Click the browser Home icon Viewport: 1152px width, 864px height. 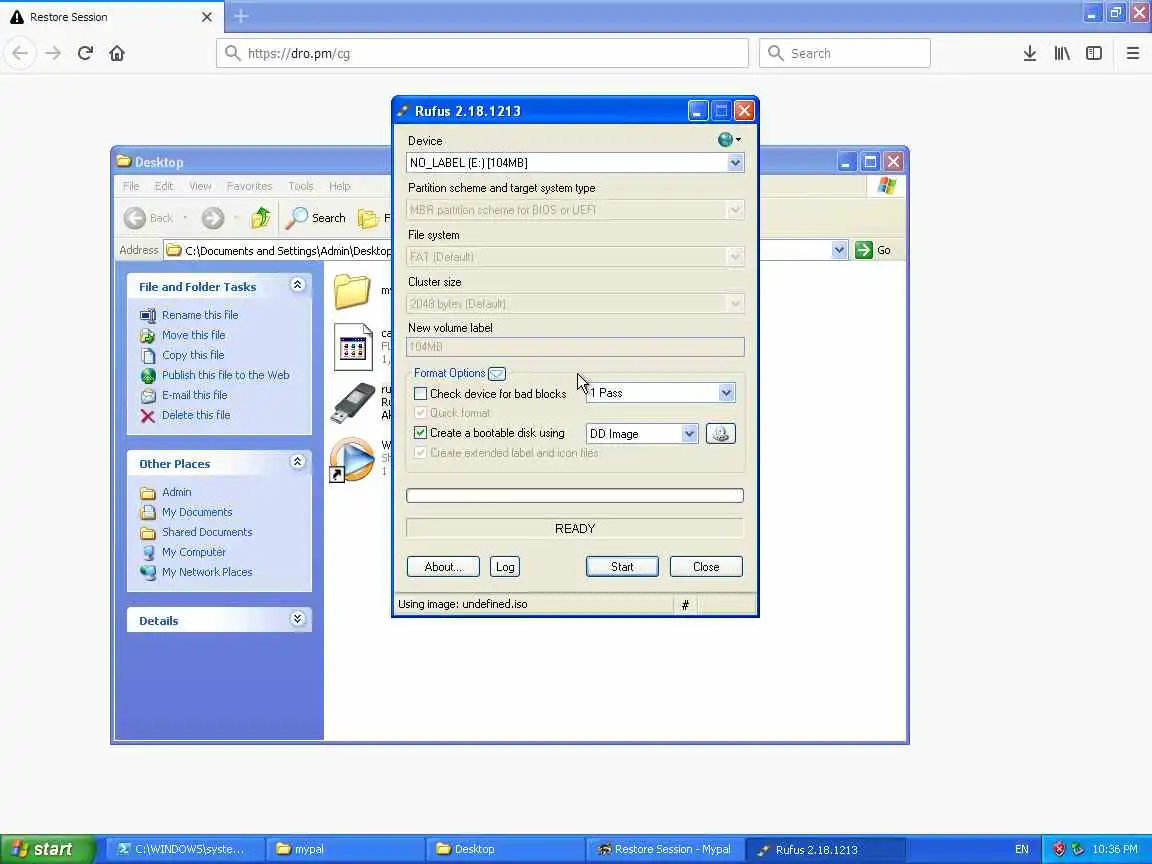[117, 53]
